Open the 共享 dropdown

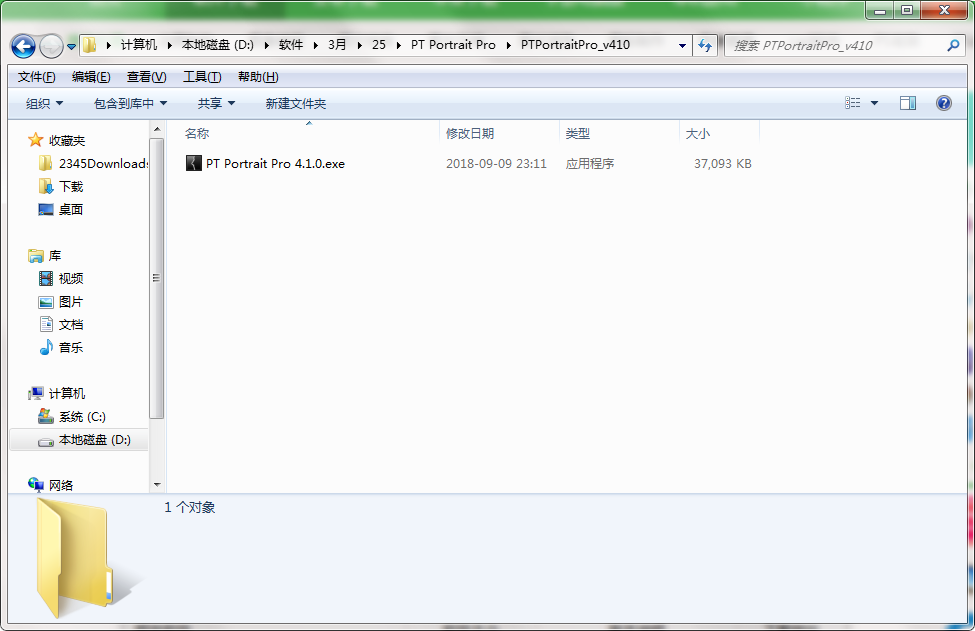tap(216, 104)
